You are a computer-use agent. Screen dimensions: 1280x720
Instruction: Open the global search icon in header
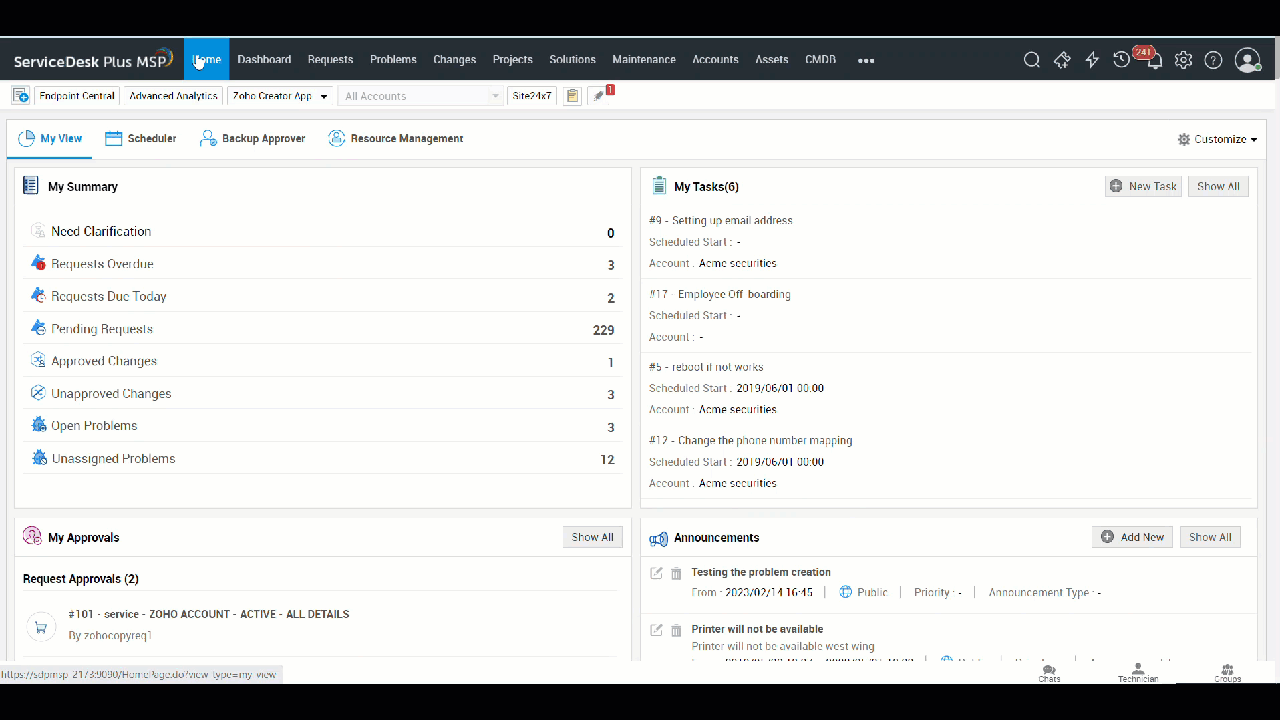pos(1032,60)
